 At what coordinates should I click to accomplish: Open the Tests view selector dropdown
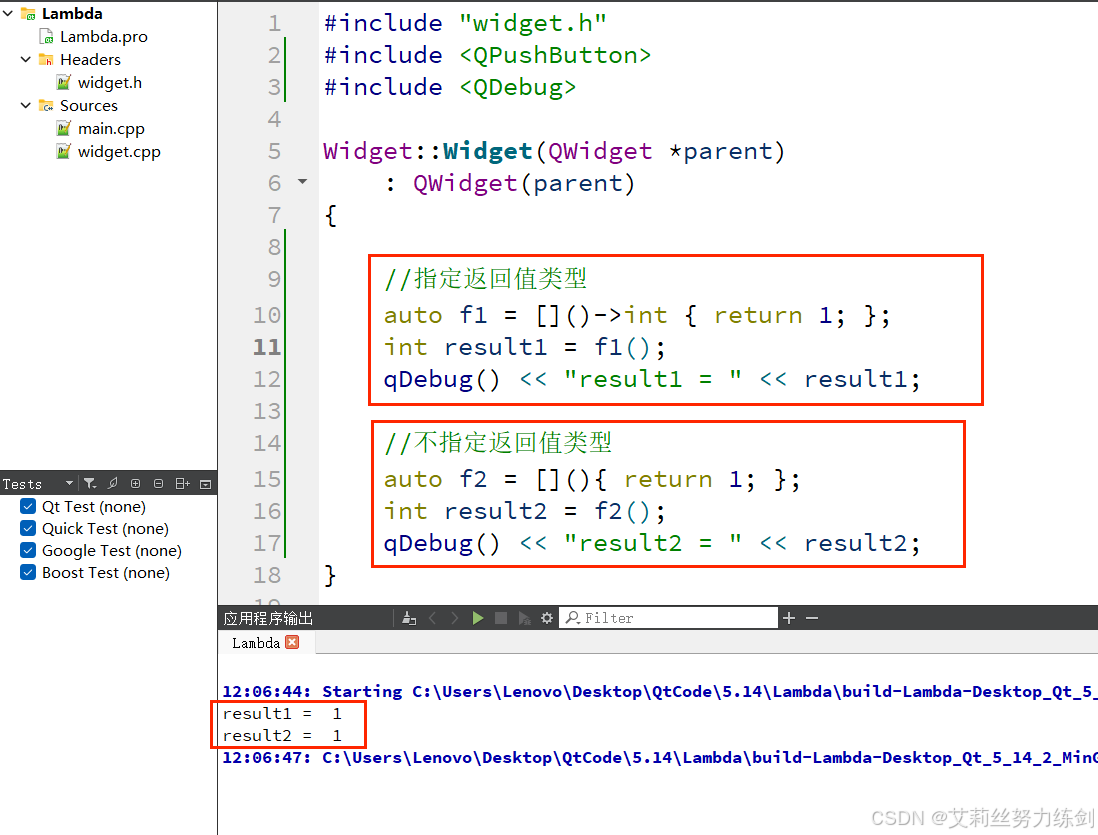click(69, 483)
